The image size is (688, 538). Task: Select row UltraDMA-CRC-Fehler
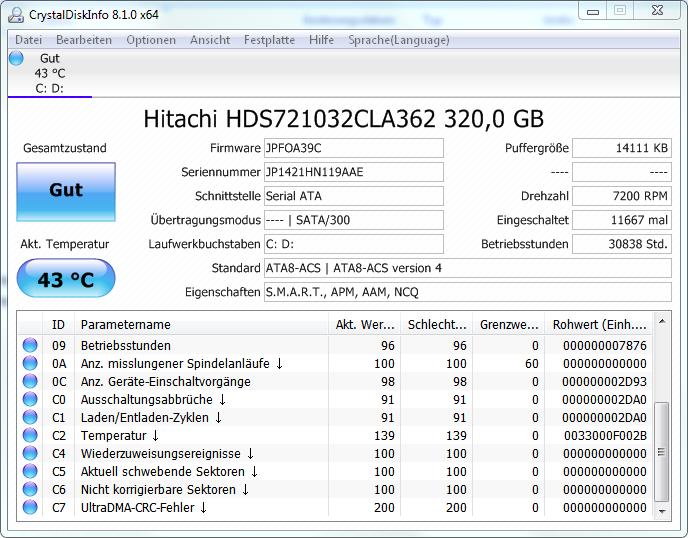click(335, 507)
